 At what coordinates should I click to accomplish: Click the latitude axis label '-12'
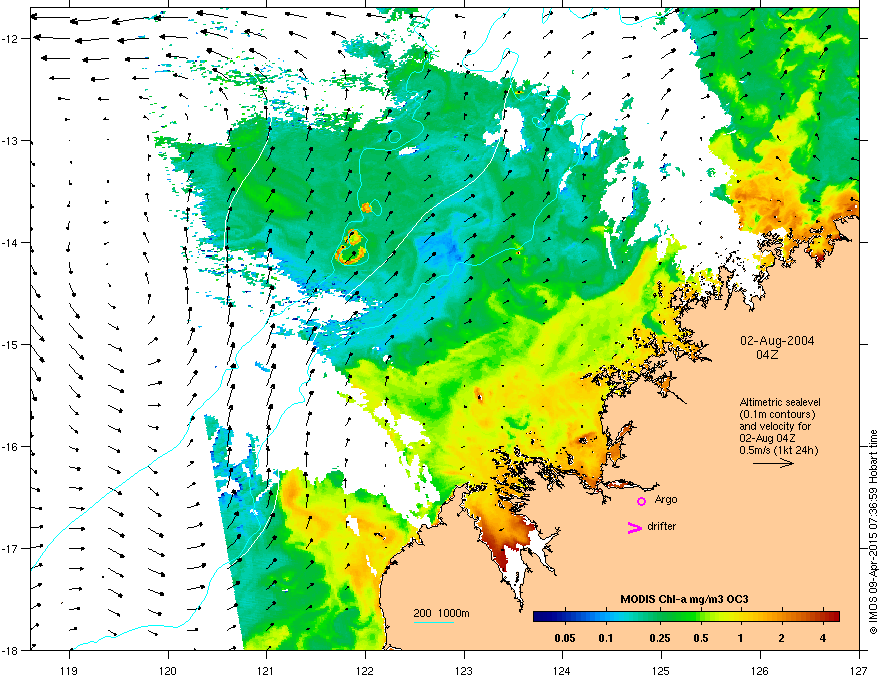point(11,39)
